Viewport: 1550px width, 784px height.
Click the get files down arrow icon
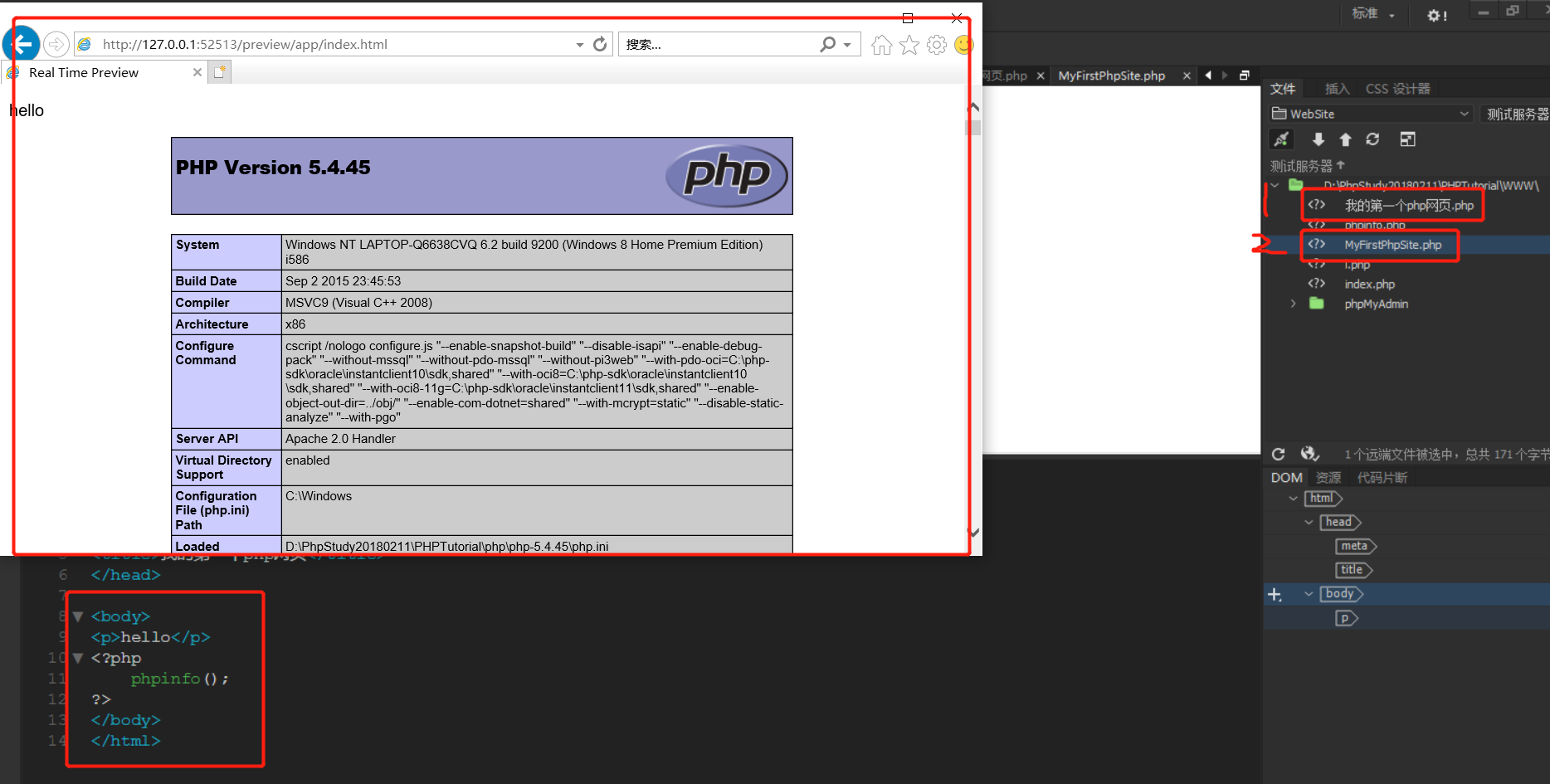1318,139
